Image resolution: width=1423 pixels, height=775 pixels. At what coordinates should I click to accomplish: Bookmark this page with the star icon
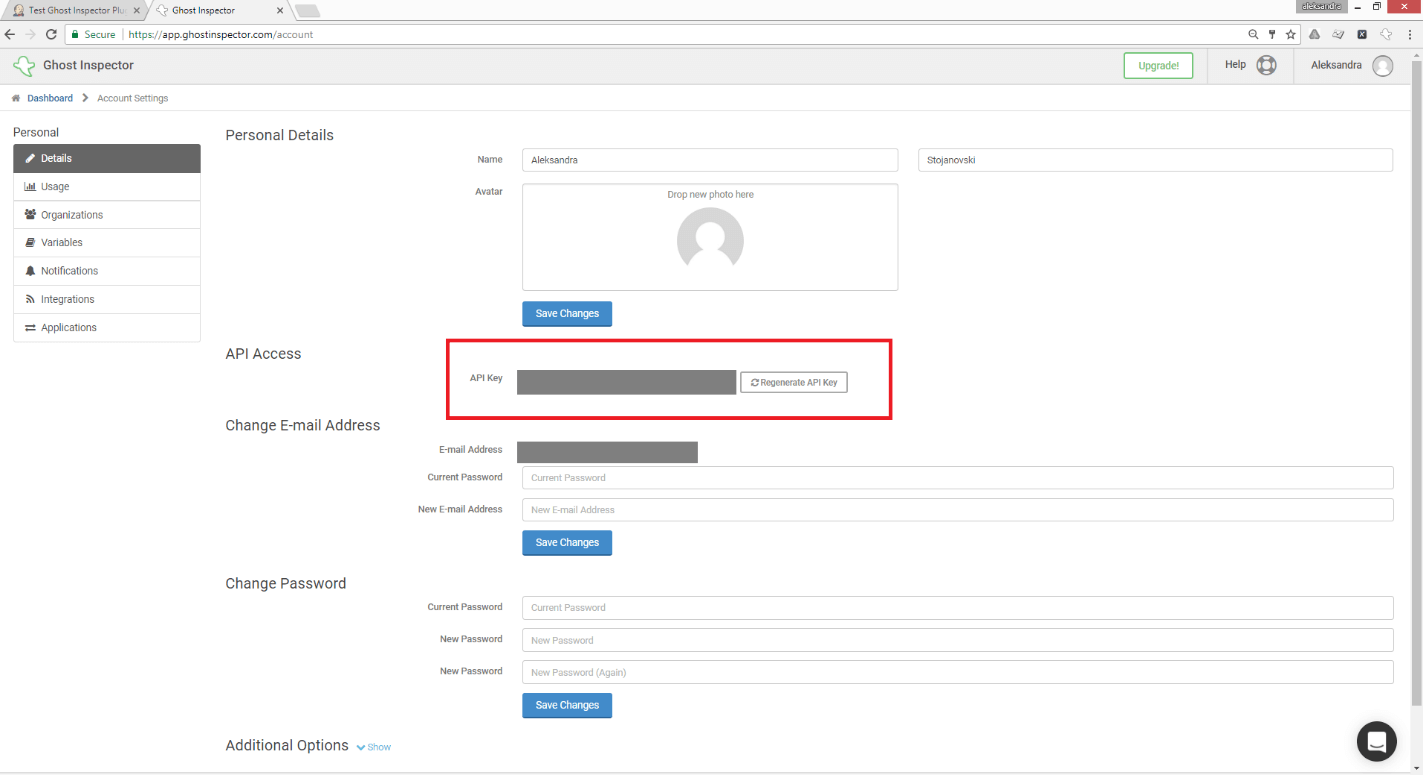[1291, 34]
